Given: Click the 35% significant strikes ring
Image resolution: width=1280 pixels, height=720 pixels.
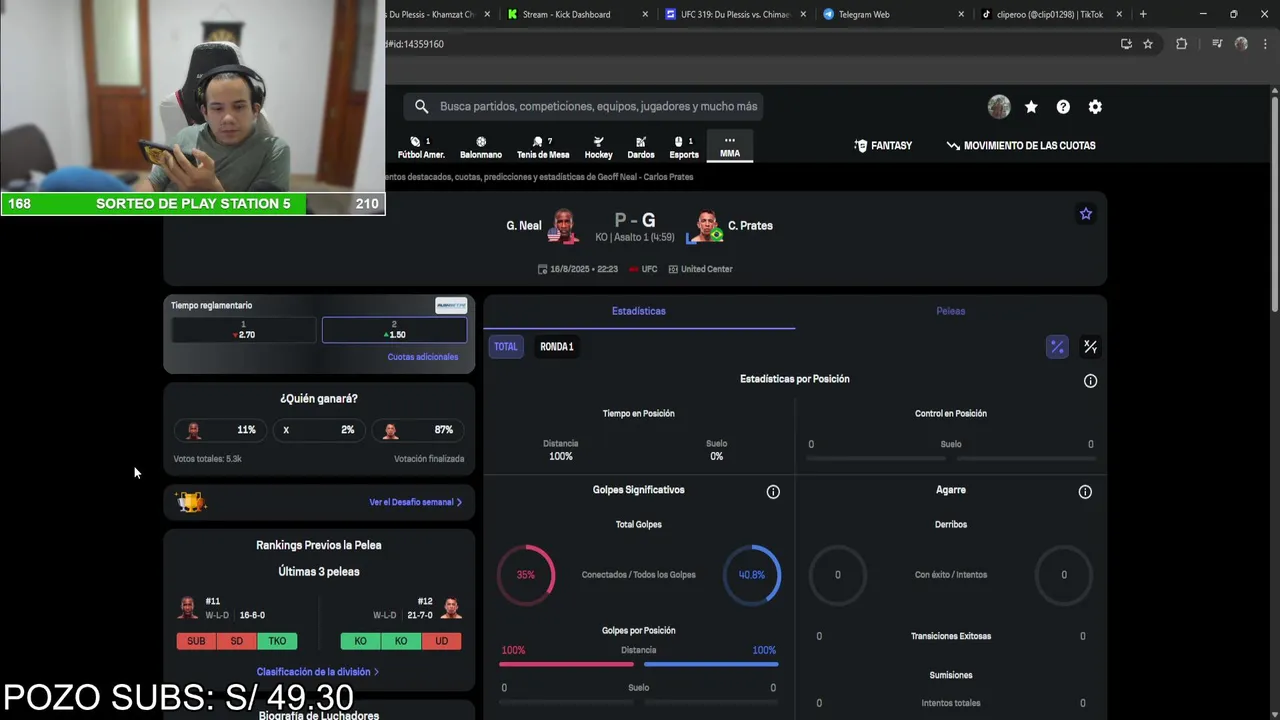Looking at the screenshot, I should point(526,575).
